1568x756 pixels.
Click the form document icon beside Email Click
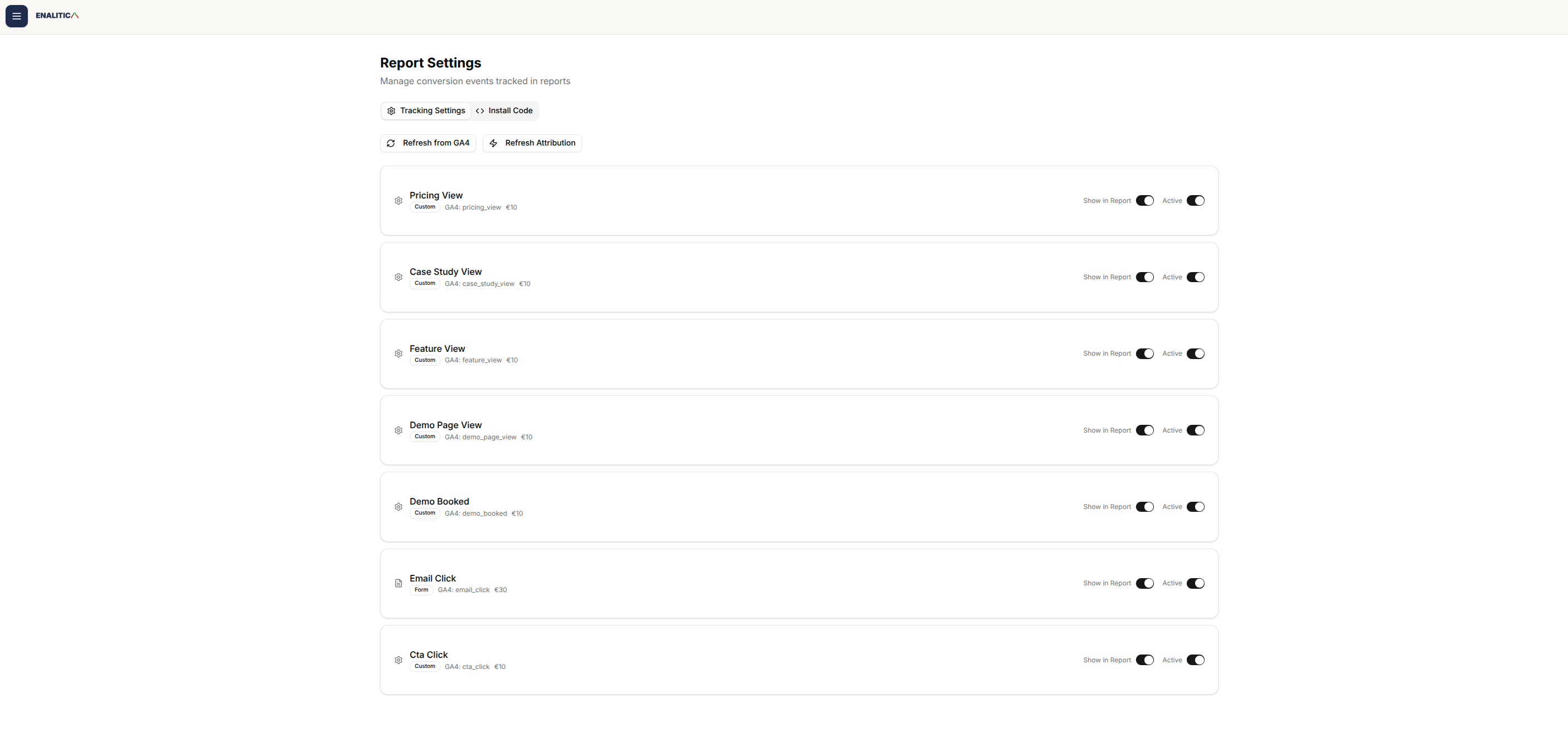[398, 583]
